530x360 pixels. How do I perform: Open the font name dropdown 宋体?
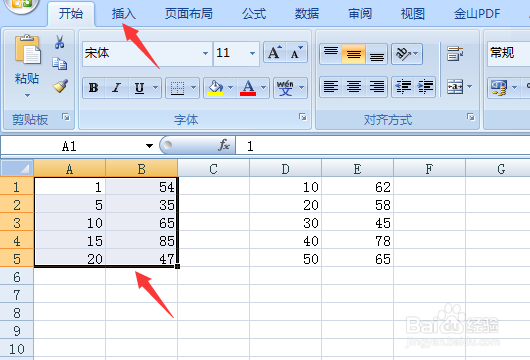pos(205,53)
